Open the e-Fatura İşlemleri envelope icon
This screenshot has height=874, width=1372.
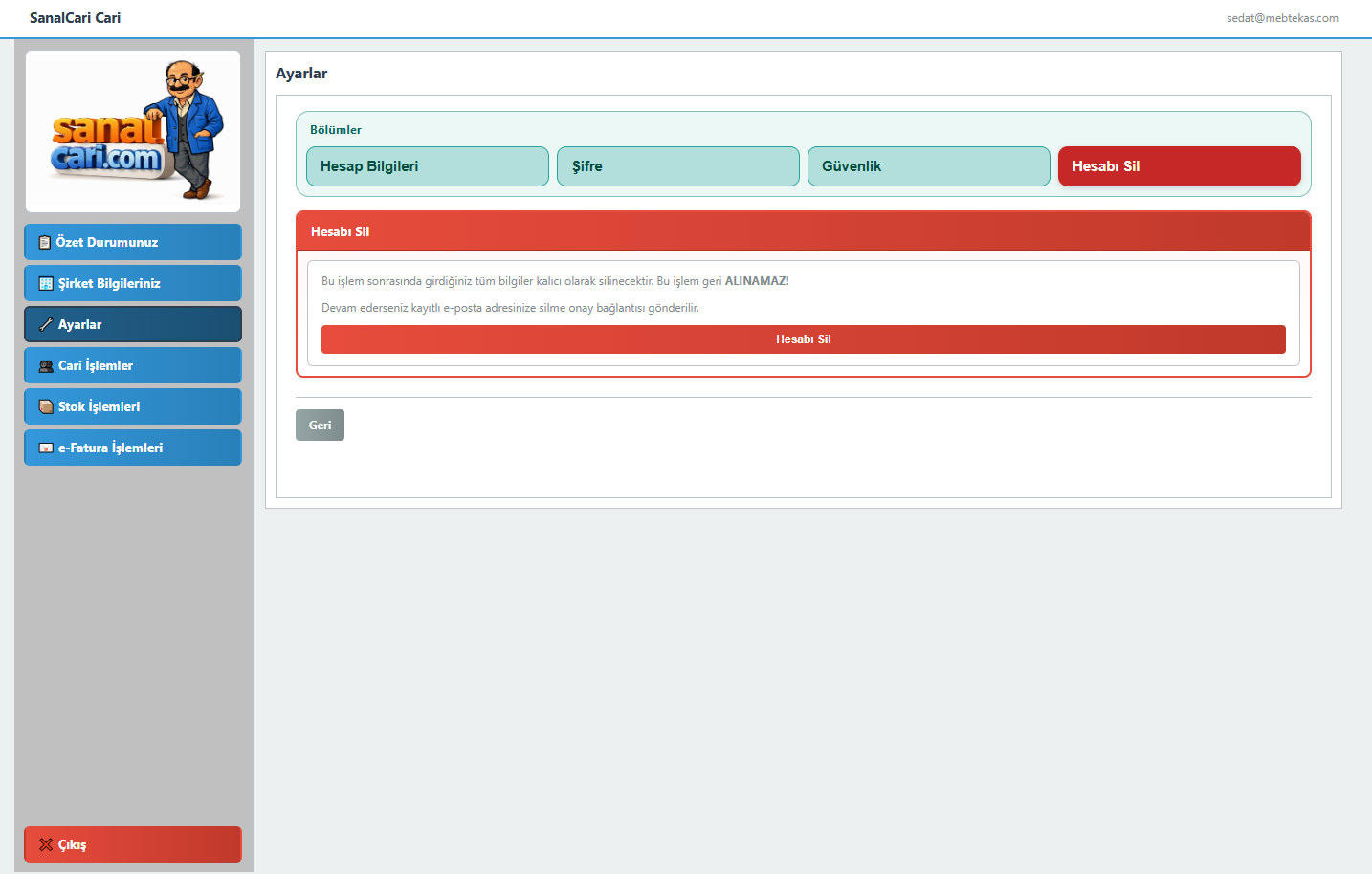click(45, 448)
